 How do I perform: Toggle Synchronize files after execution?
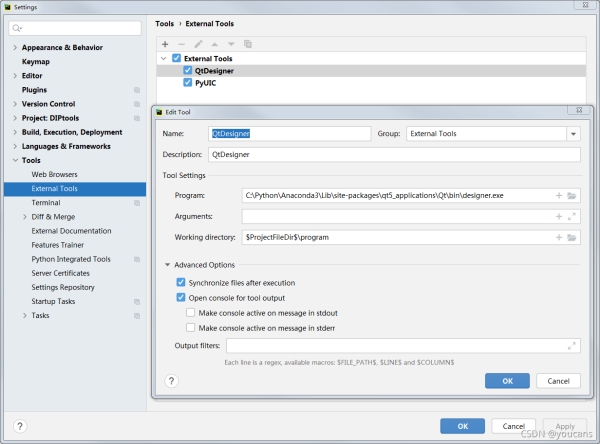pyautogui.click(x=181, y=283)
